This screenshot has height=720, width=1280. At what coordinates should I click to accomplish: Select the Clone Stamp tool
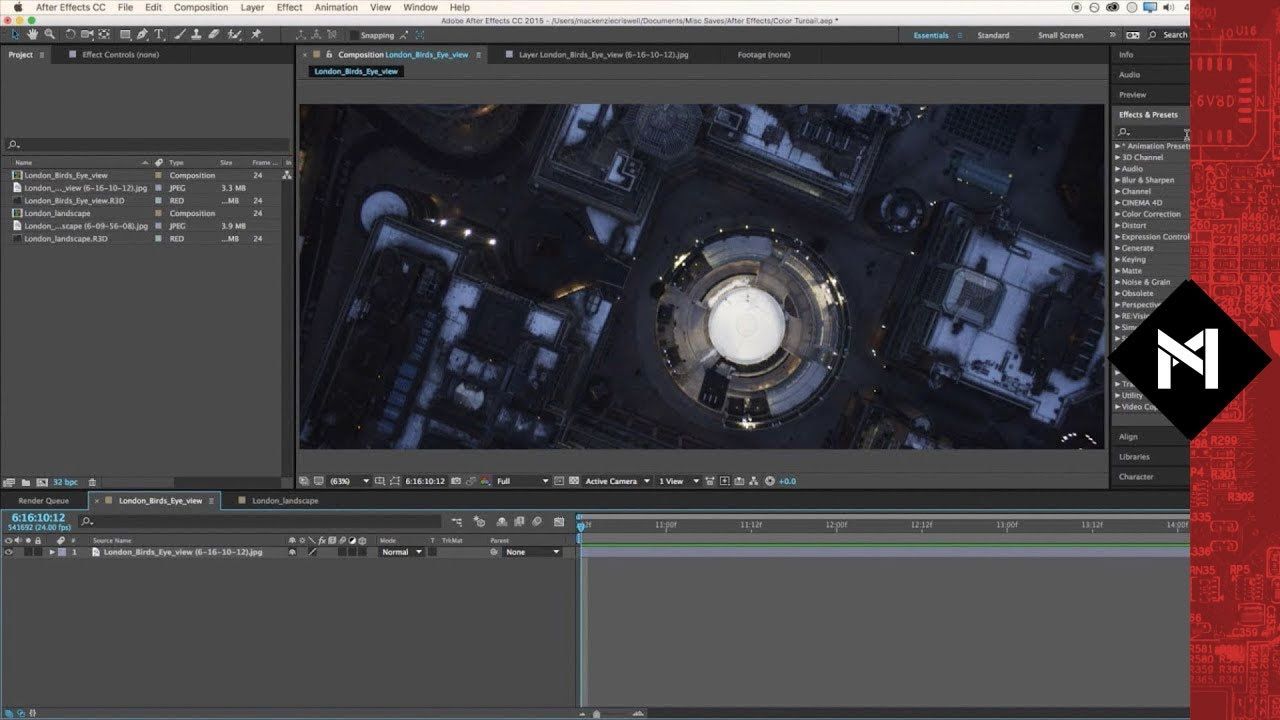(197, 35)
